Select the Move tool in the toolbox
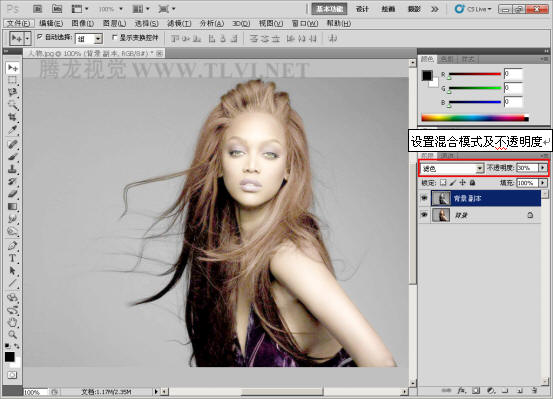The width and height of the screenshot is (553, 399). [13, 68]
